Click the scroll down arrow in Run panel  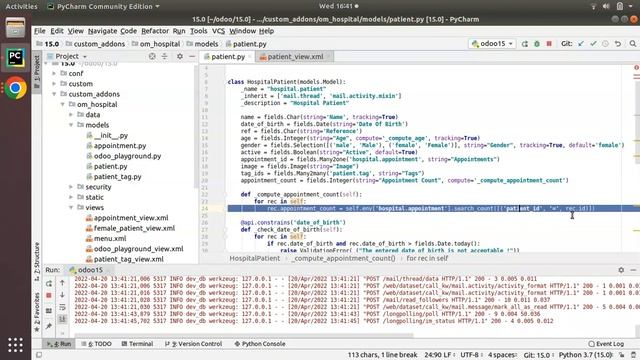(x=62, y=295)
